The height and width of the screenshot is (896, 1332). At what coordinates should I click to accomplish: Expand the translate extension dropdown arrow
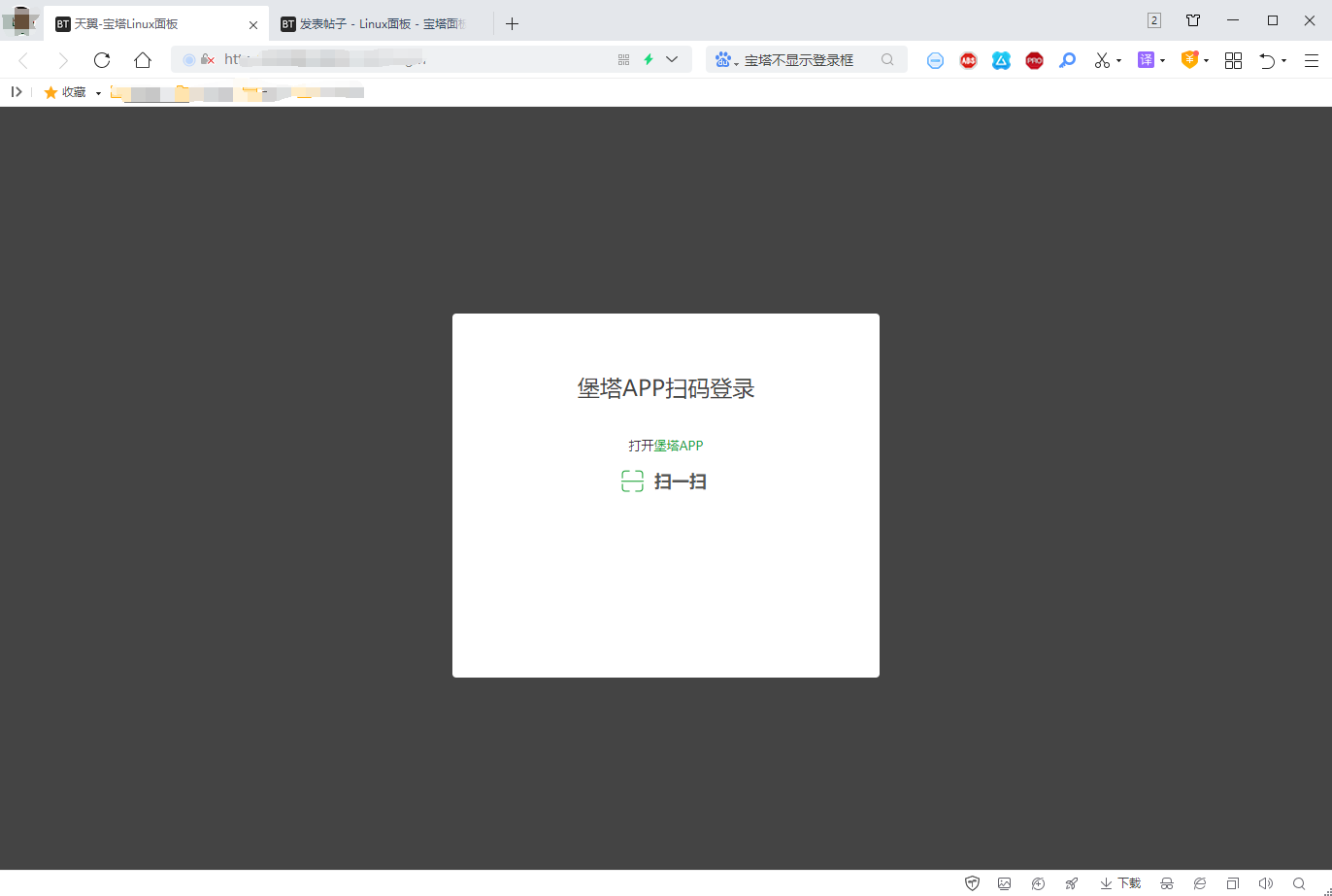point(1162,61)
